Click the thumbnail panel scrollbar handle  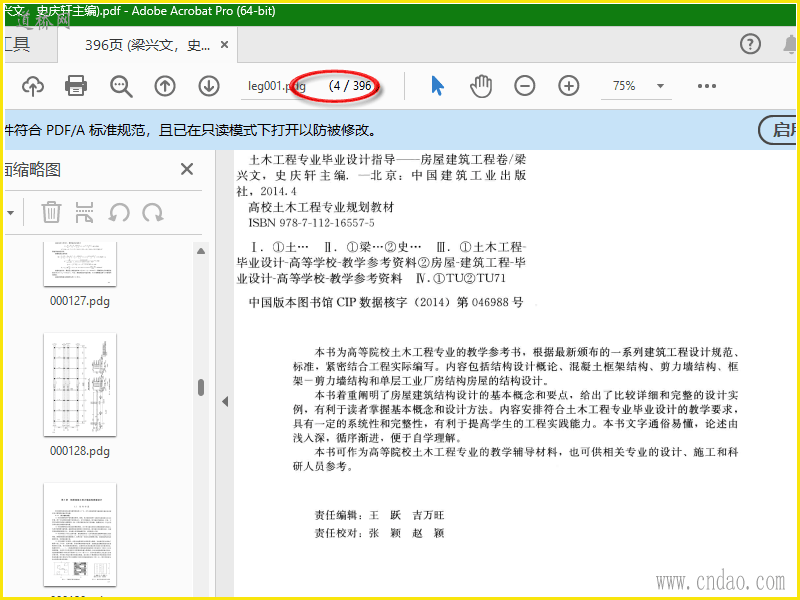pyautogui.click(x=201, y=387)
